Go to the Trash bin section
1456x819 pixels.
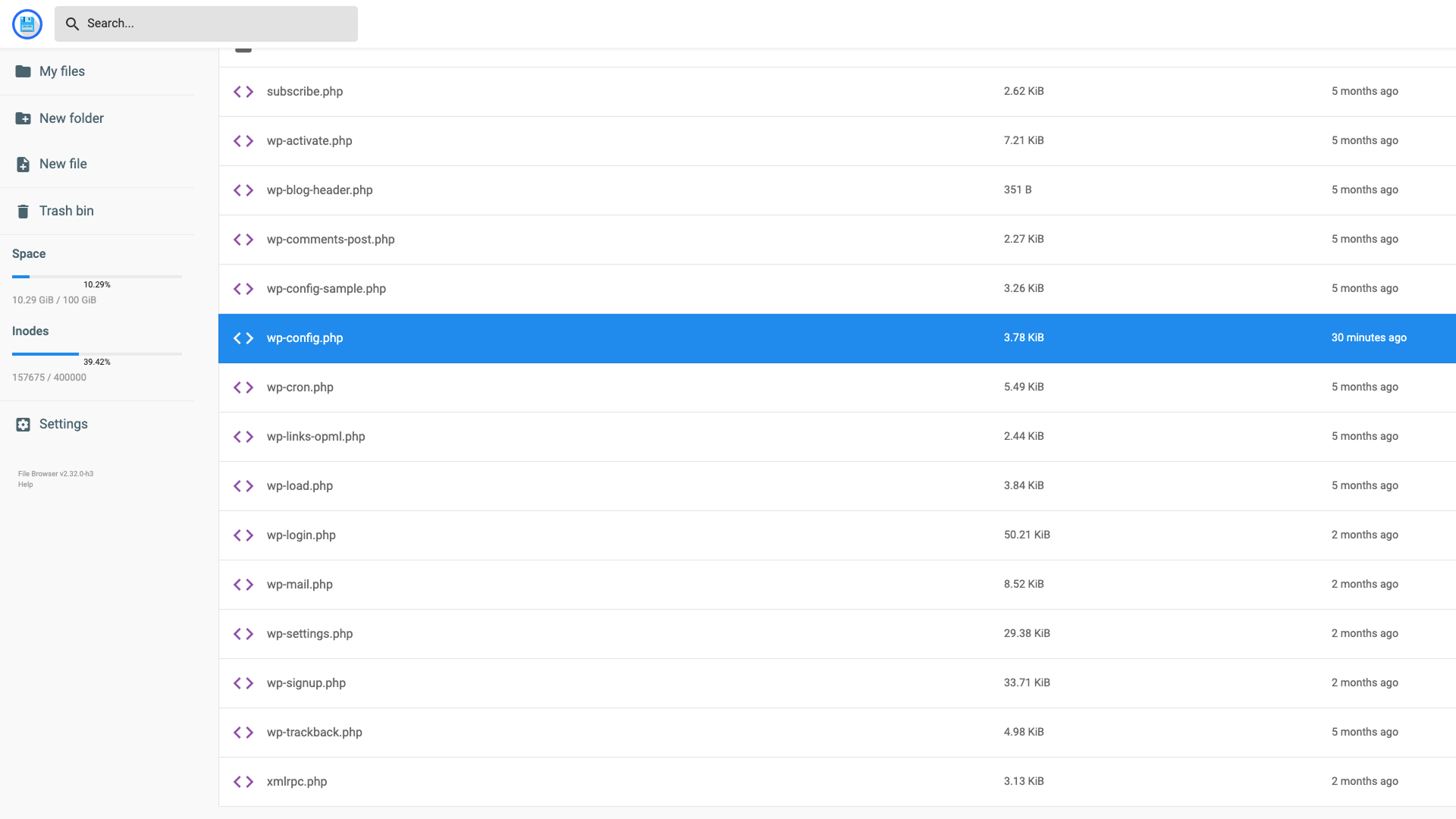pyautogui.click(x=67, y=211)
